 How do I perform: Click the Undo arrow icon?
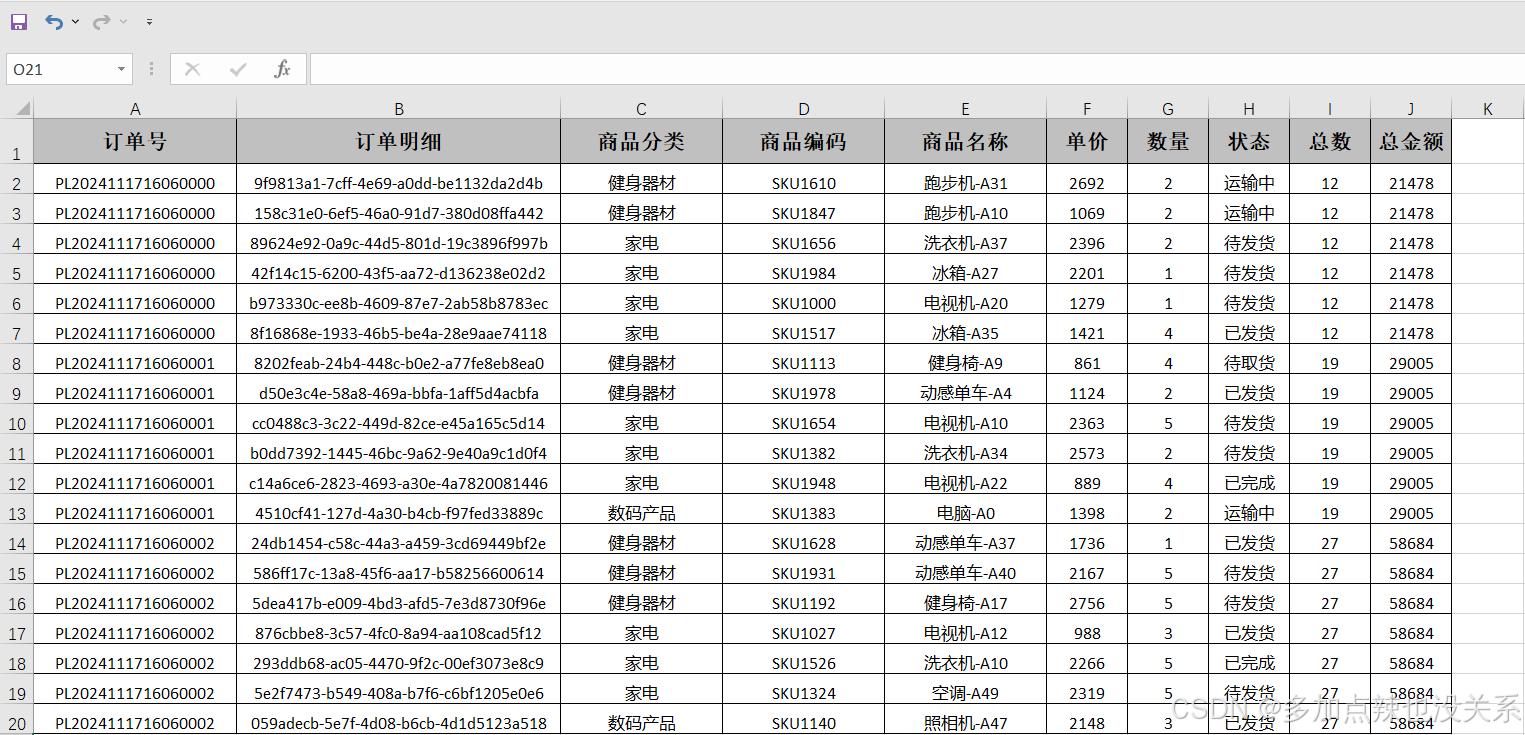[x=54, y=21]
